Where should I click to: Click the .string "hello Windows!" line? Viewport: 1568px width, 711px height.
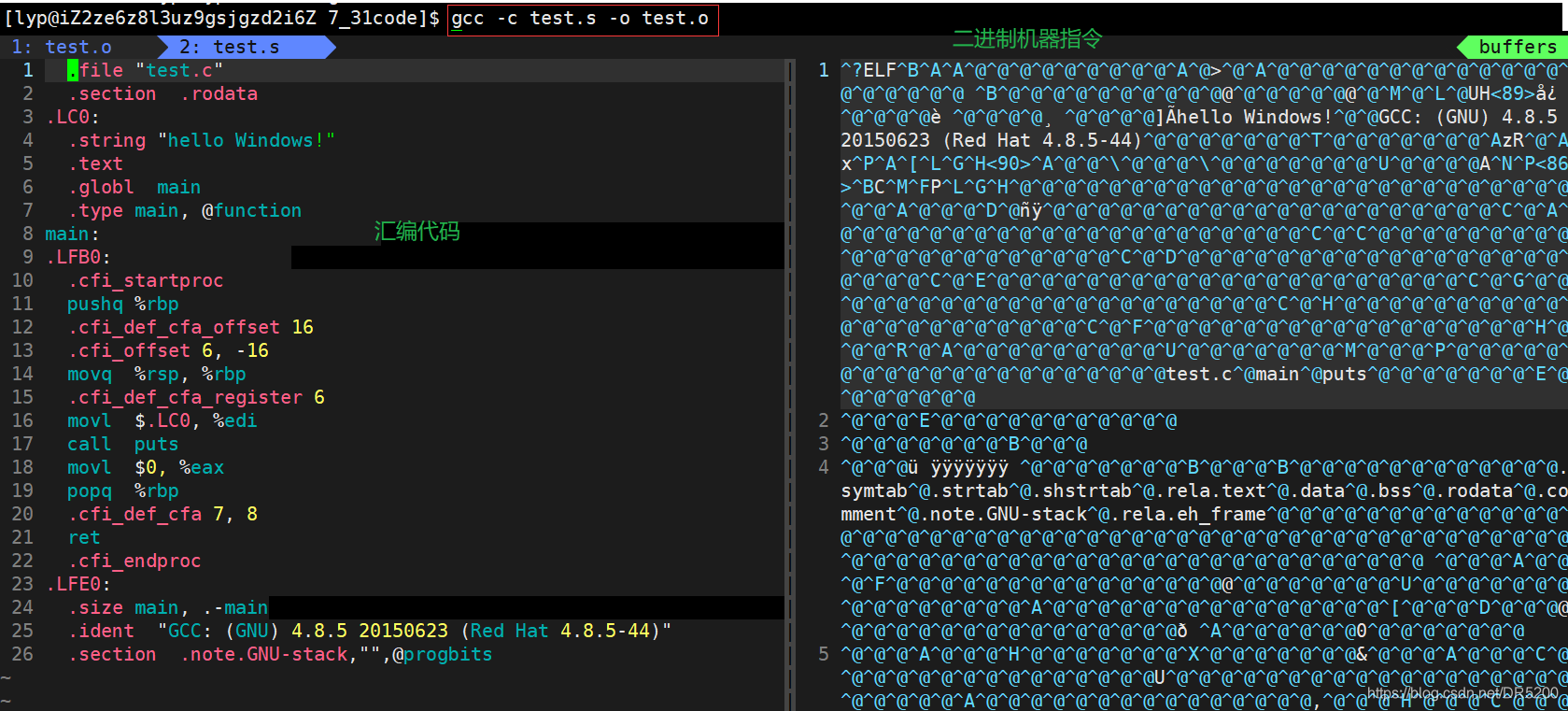tap(201, 140)
